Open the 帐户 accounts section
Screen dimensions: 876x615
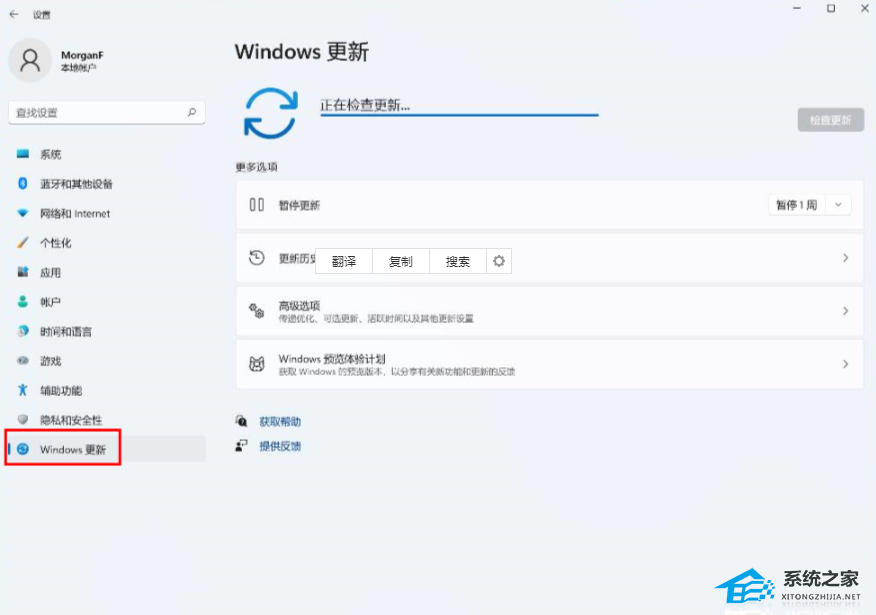click(x=106, y=302)
